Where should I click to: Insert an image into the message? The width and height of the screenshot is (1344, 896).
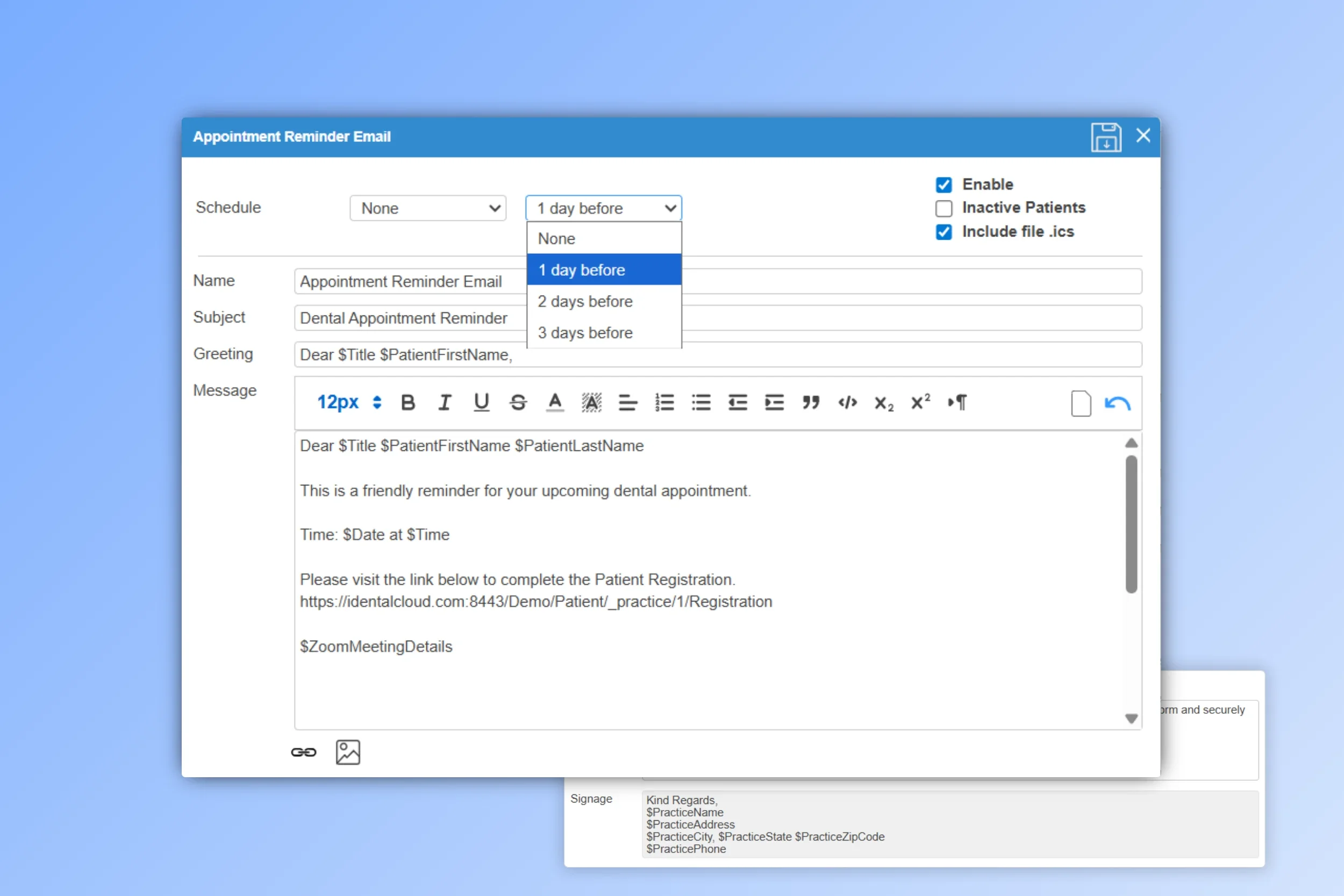coord(347,751)
